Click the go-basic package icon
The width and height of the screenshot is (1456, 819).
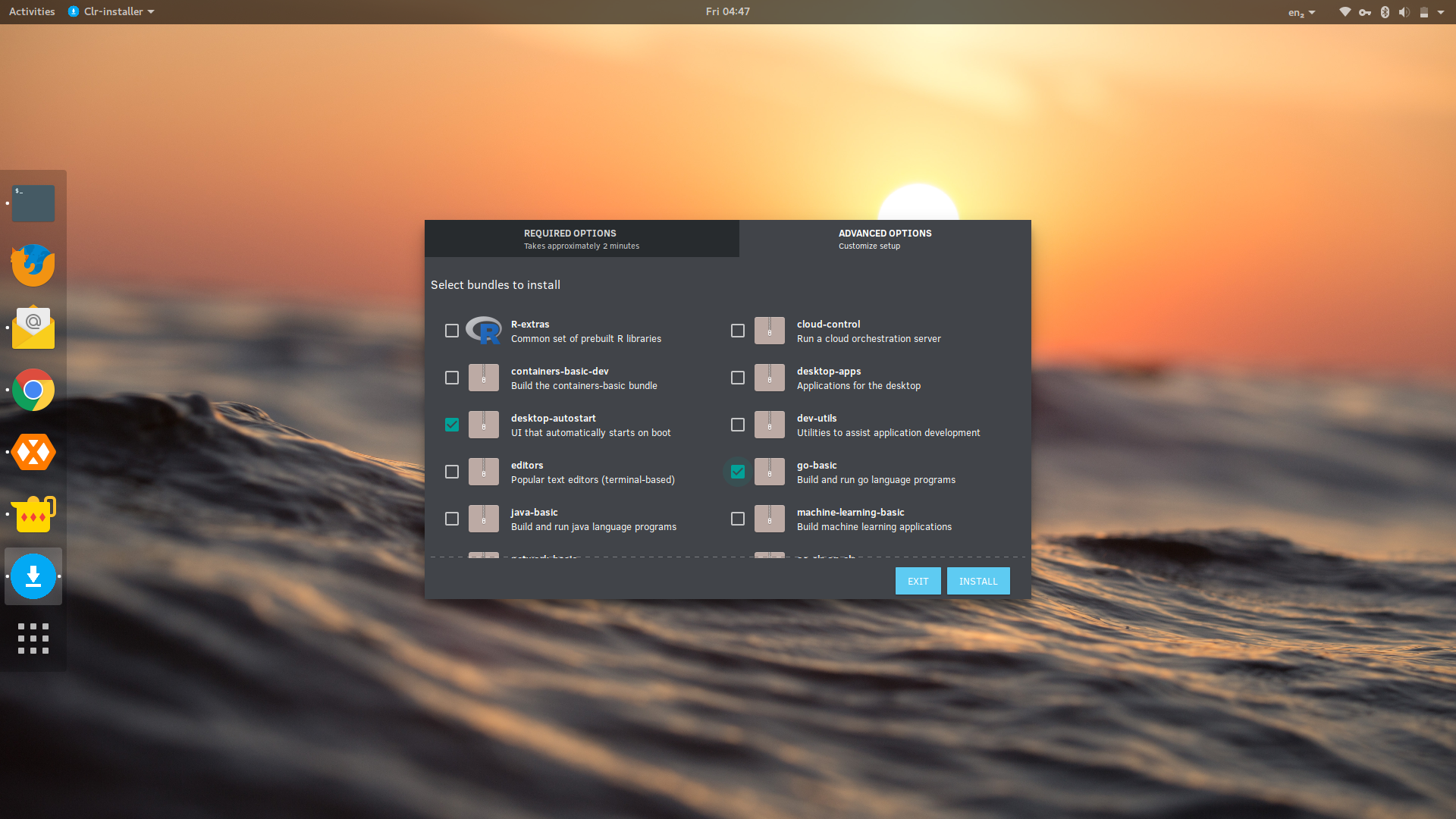[770, 472]
